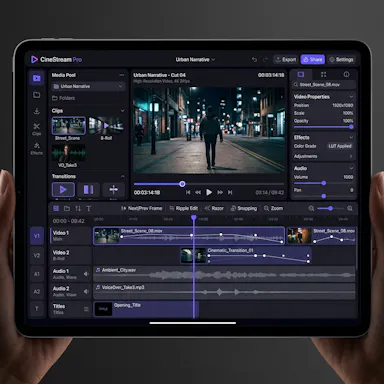Screen dimensions: 384x384
Task: Select the Razor tool
Action: coord(214,208)
